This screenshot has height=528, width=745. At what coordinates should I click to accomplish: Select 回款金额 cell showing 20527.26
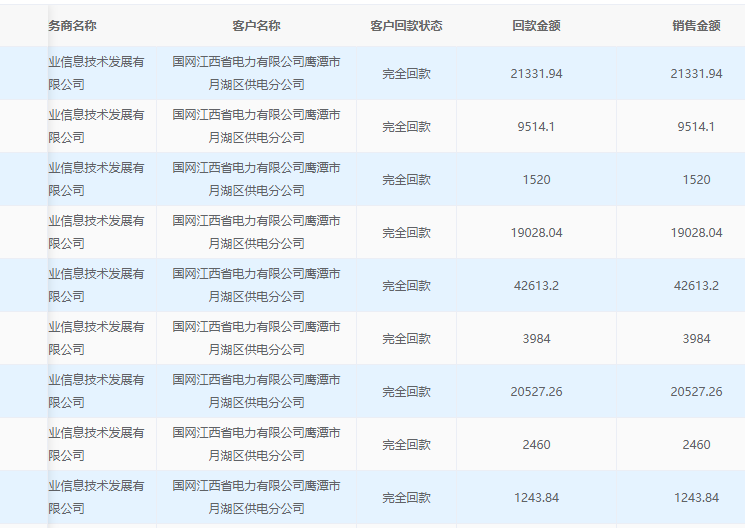coord(536,392)
